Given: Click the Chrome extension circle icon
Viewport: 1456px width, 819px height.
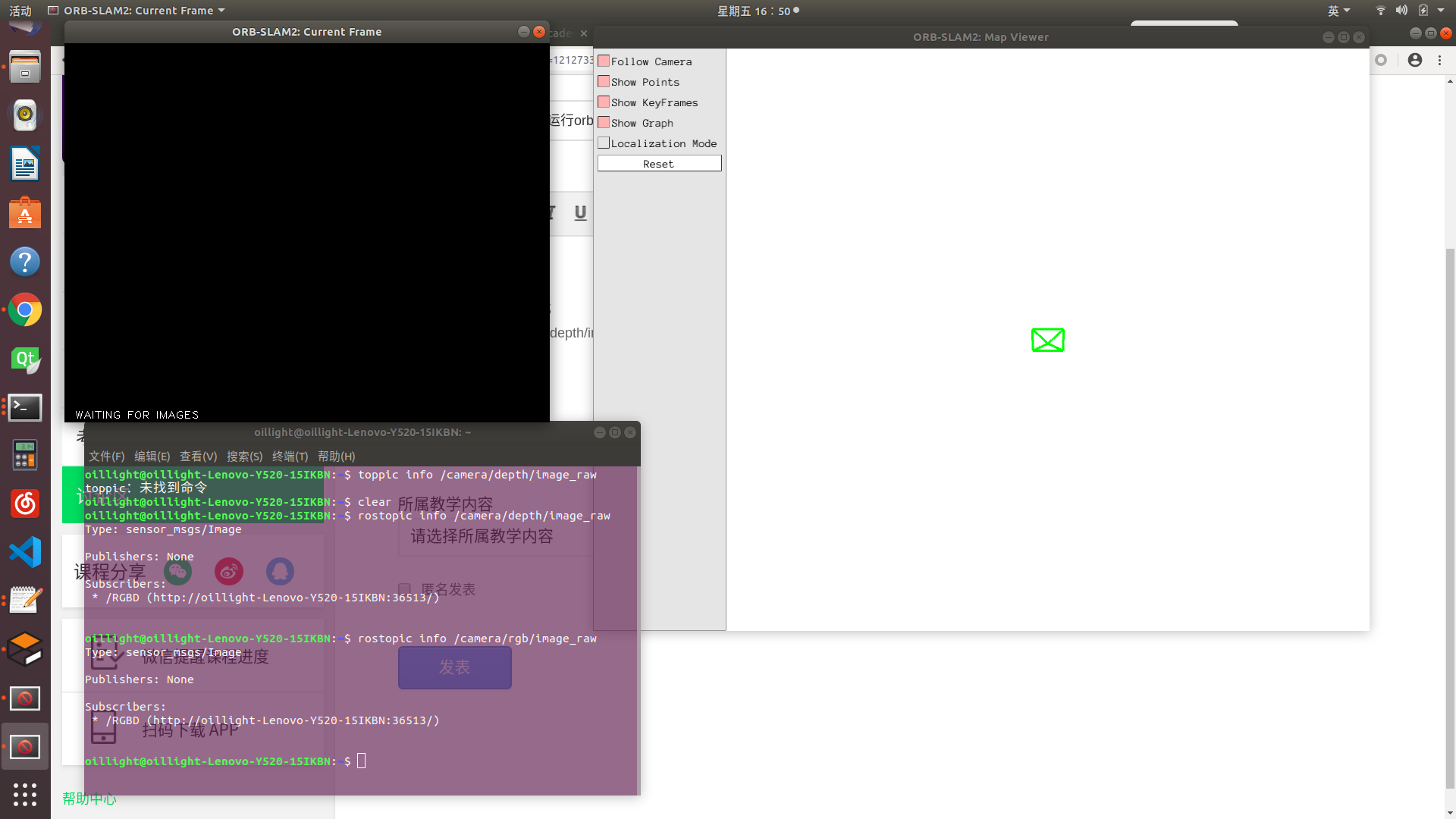Looking at the screenshot, I should tap(1382, 60).
